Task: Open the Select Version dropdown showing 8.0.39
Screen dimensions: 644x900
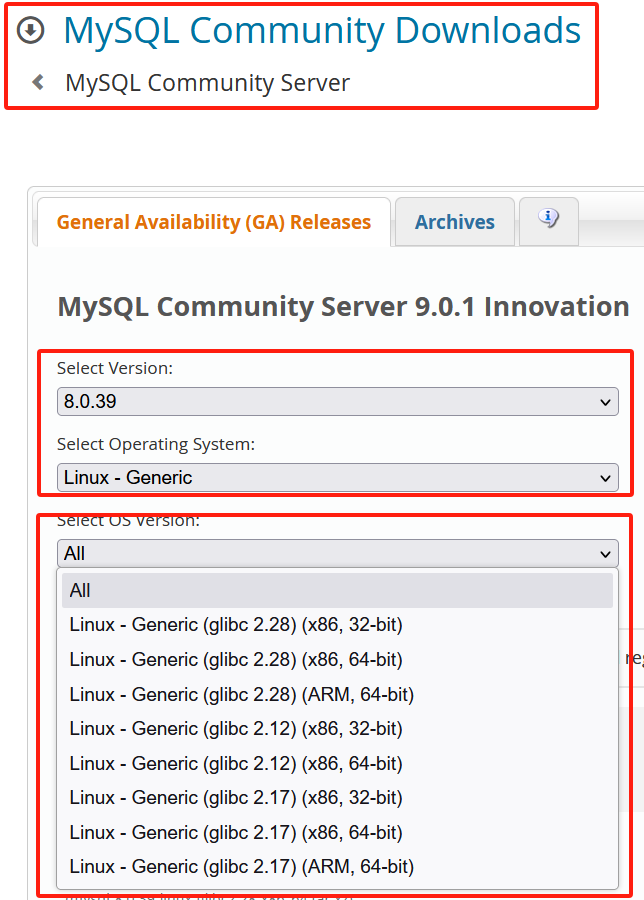Action: [337, 402]
